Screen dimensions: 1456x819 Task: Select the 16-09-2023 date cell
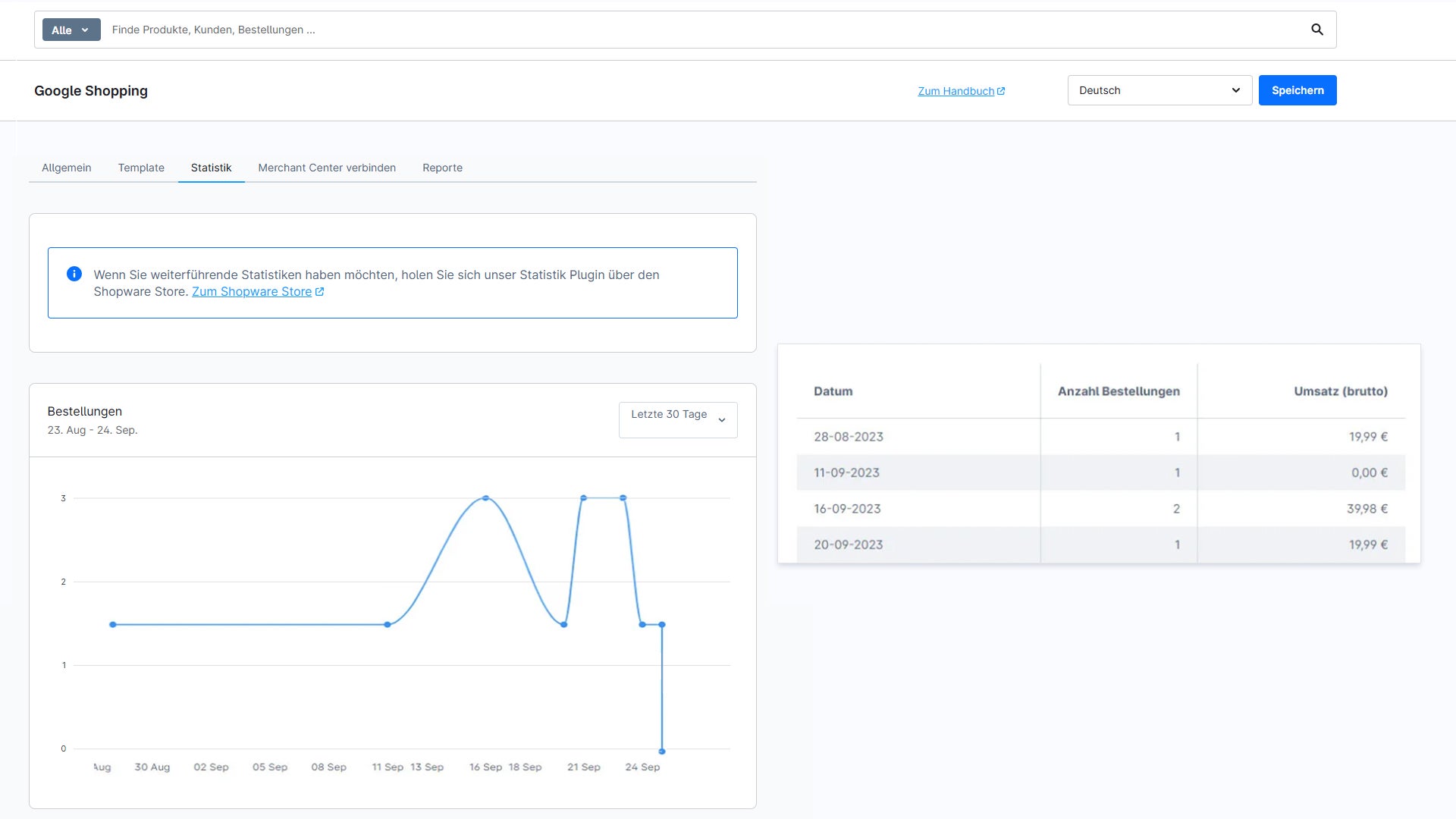tap(847, 509)
